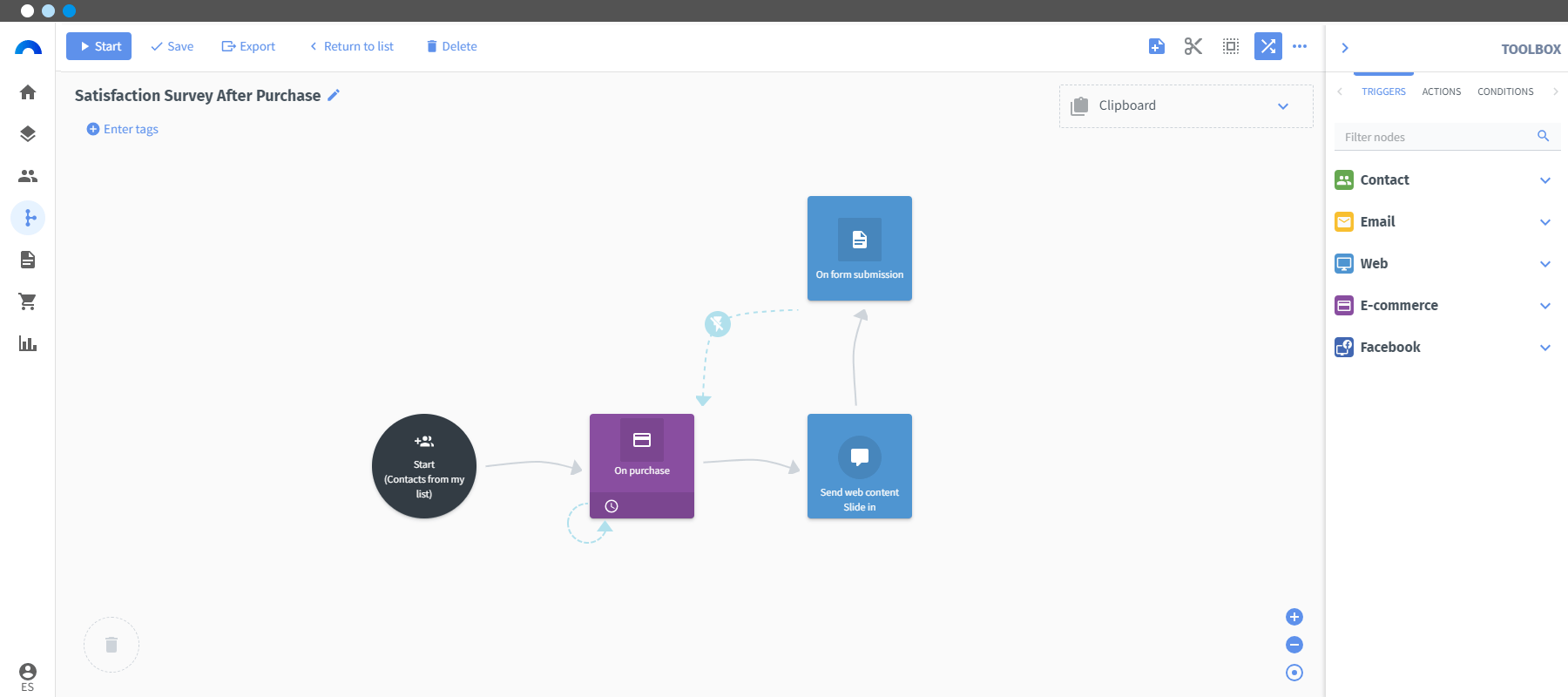Viewport: 1568px width, 697px height.
Task: Click Return to list link
Action: click(x=351, y=46)
